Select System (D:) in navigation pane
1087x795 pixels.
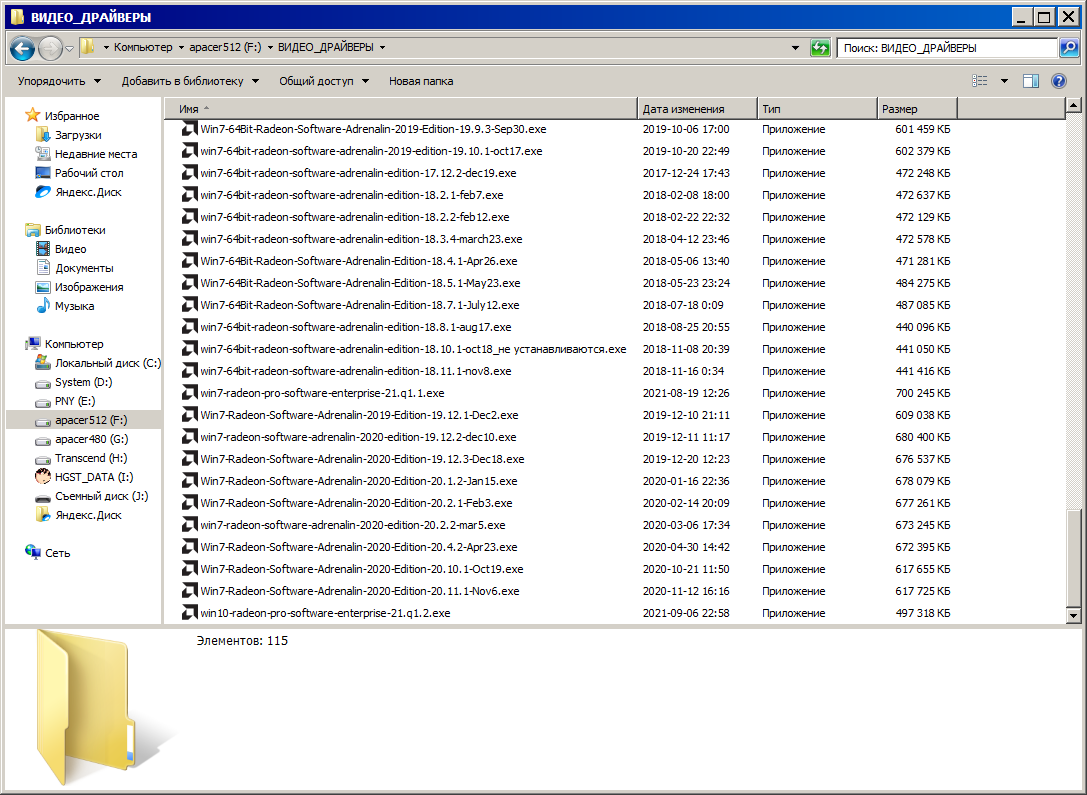(83, 382)
